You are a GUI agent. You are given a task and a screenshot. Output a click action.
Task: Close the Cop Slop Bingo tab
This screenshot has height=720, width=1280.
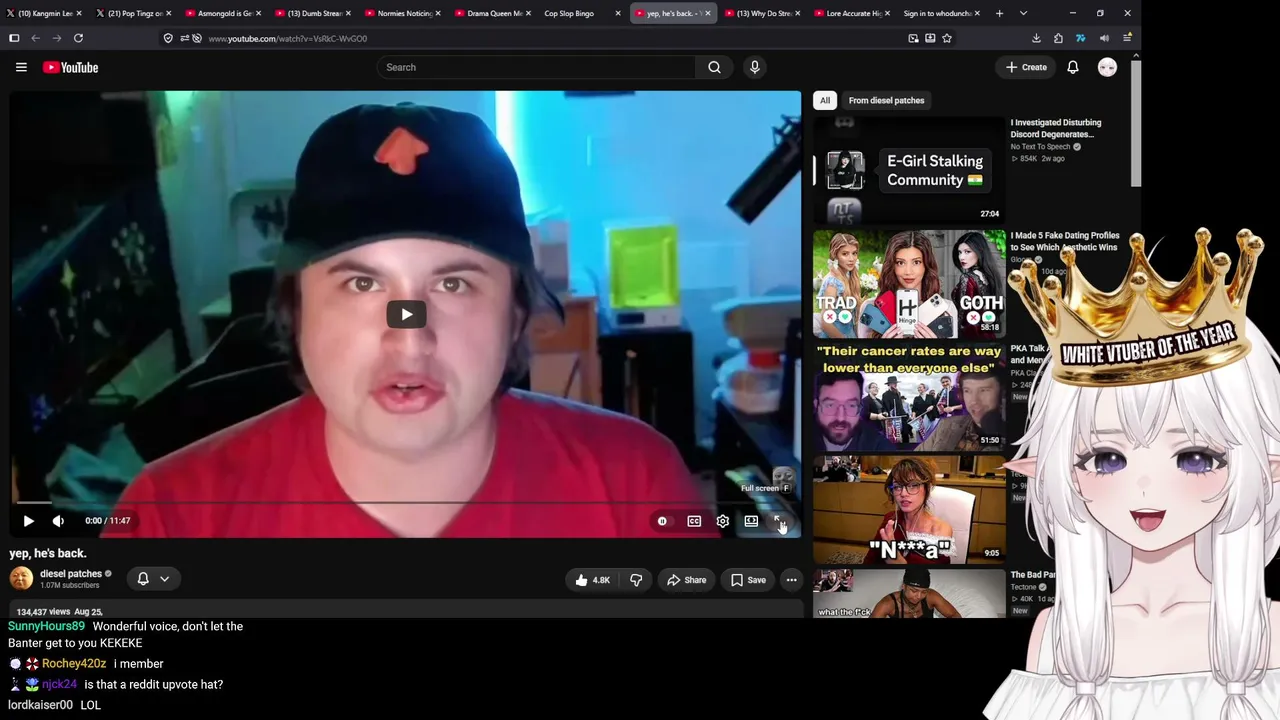coord(618,13)
